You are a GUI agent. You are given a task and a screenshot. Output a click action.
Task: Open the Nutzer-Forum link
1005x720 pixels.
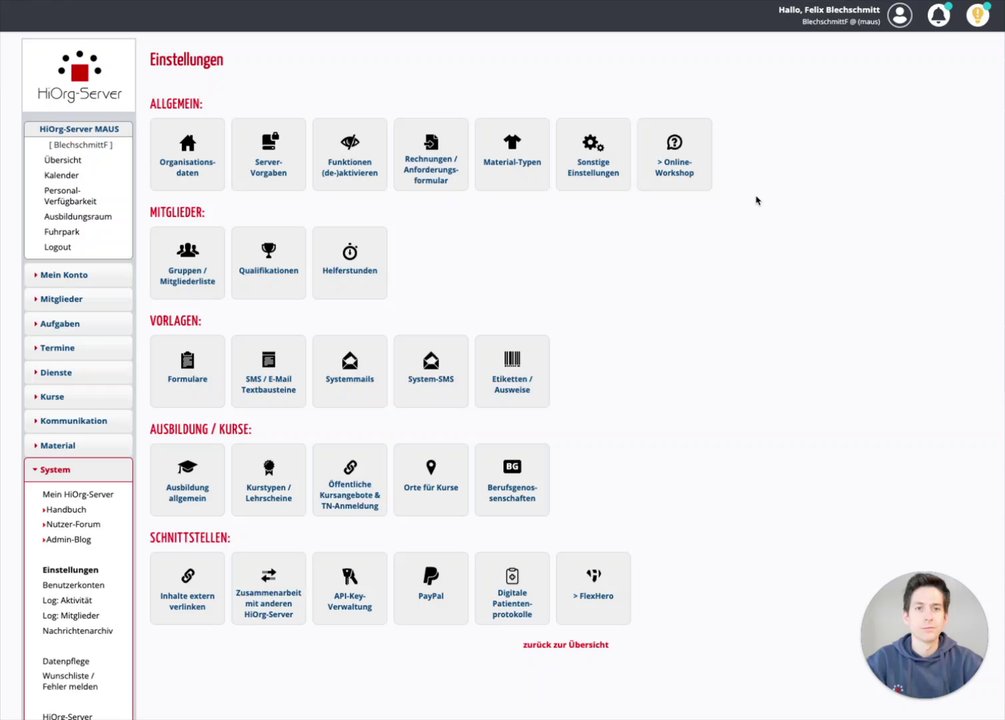71,524
